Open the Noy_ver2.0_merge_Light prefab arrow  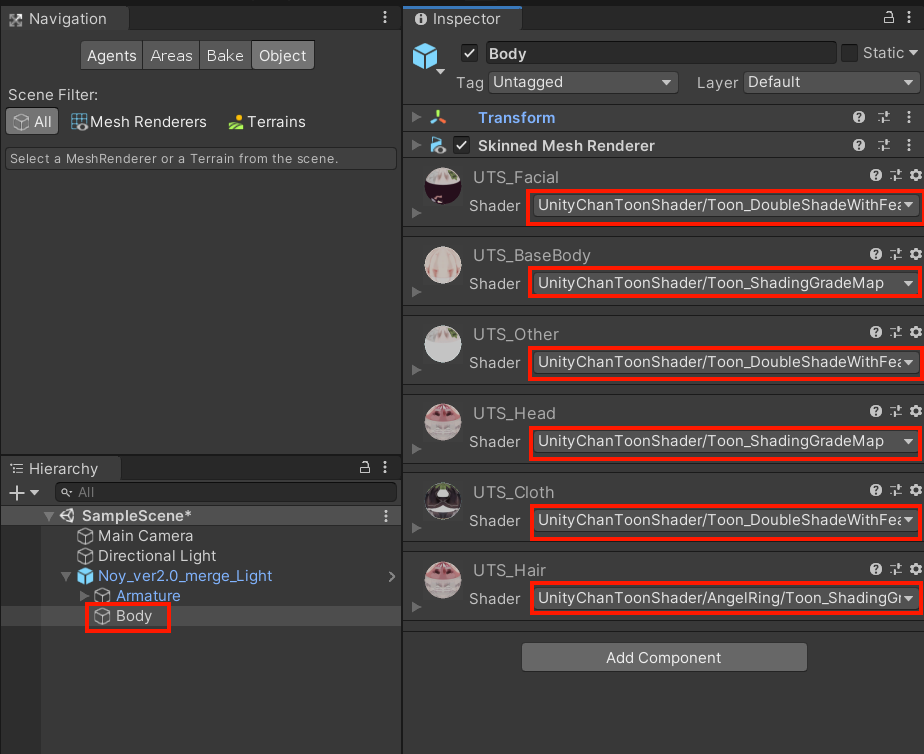(x=391, y=576)
